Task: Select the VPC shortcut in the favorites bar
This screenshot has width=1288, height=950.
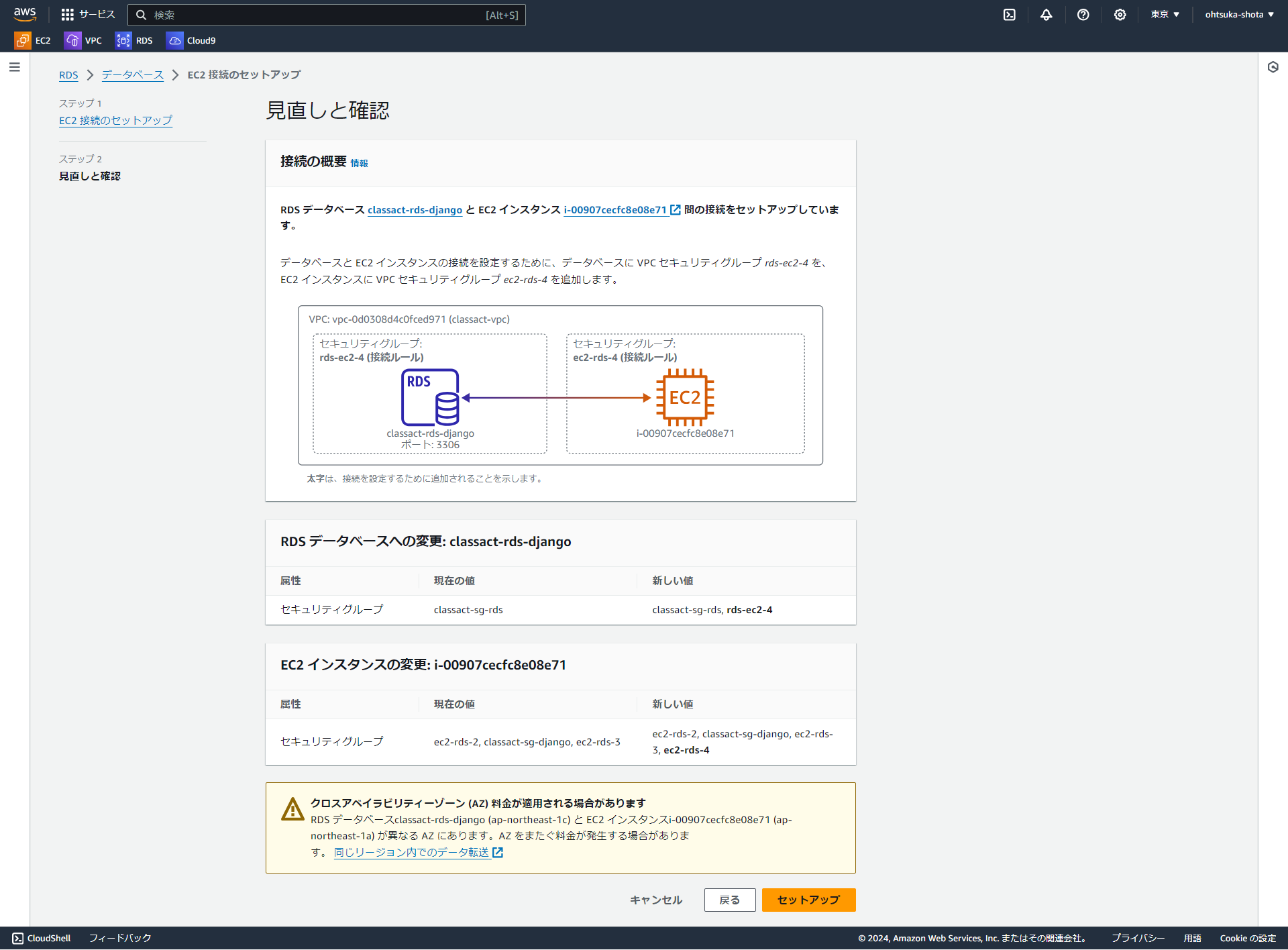Action: click(x=83, y=40)
